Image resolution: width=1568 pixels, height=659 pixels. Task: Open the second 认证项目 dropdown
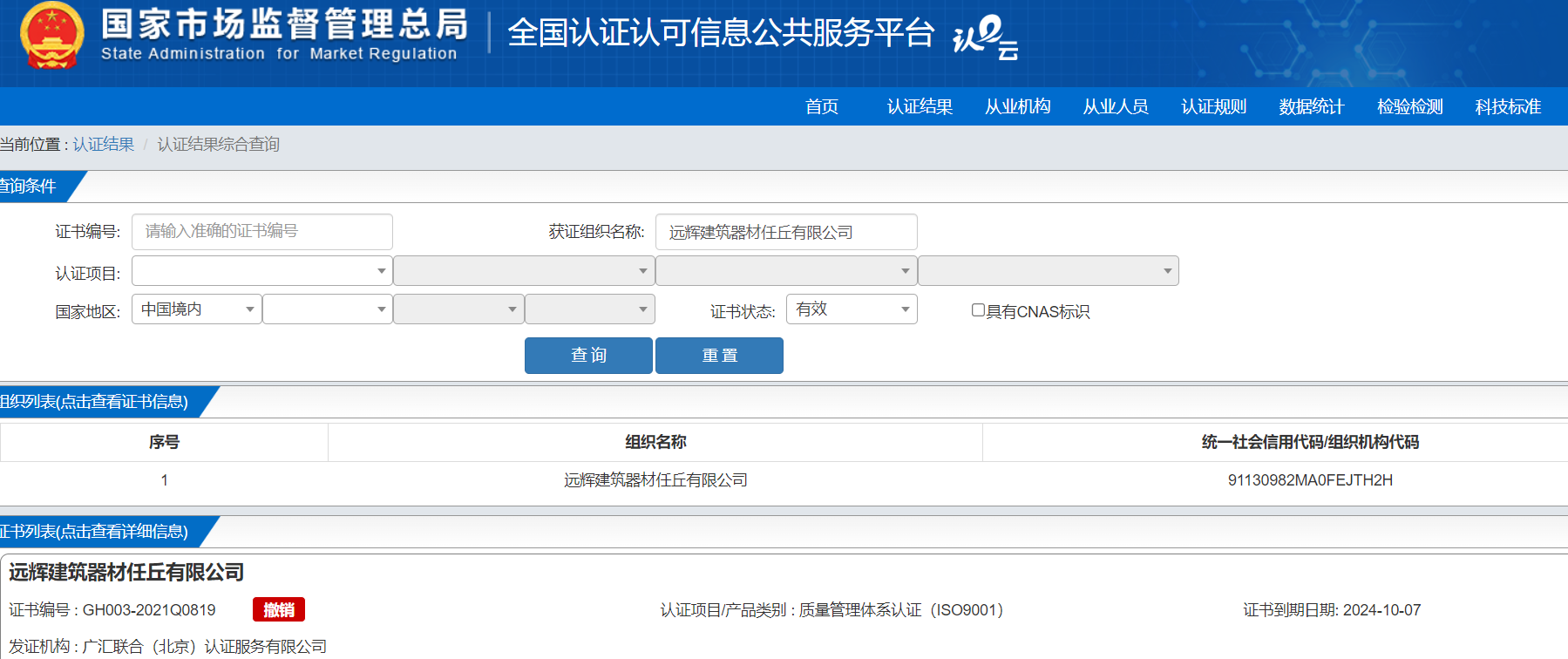point(524,270)
